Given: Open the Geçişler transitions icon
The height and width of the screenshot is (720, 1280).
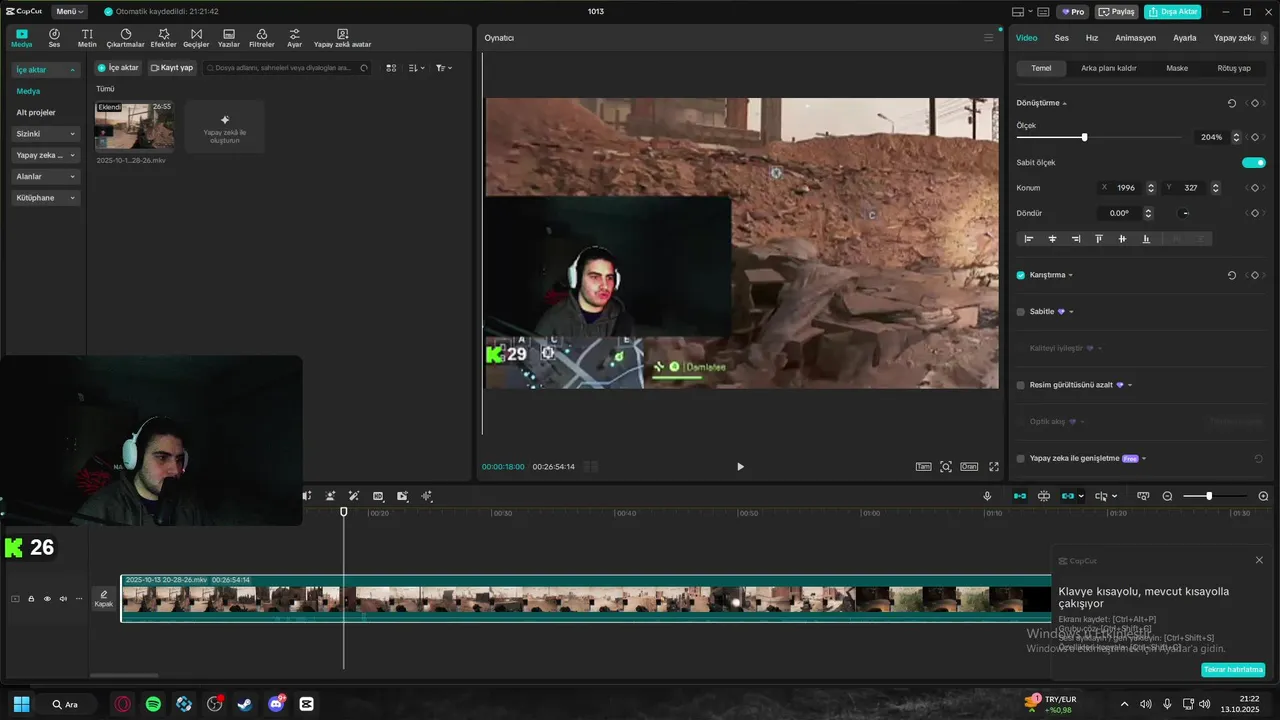Looking at the screenshot, I should coord(196,38).
